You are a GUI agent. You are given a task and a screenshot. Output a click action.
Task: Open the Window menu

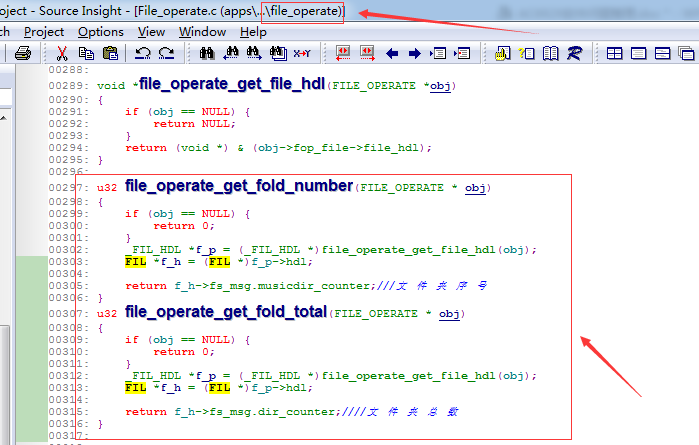point(202,32)
